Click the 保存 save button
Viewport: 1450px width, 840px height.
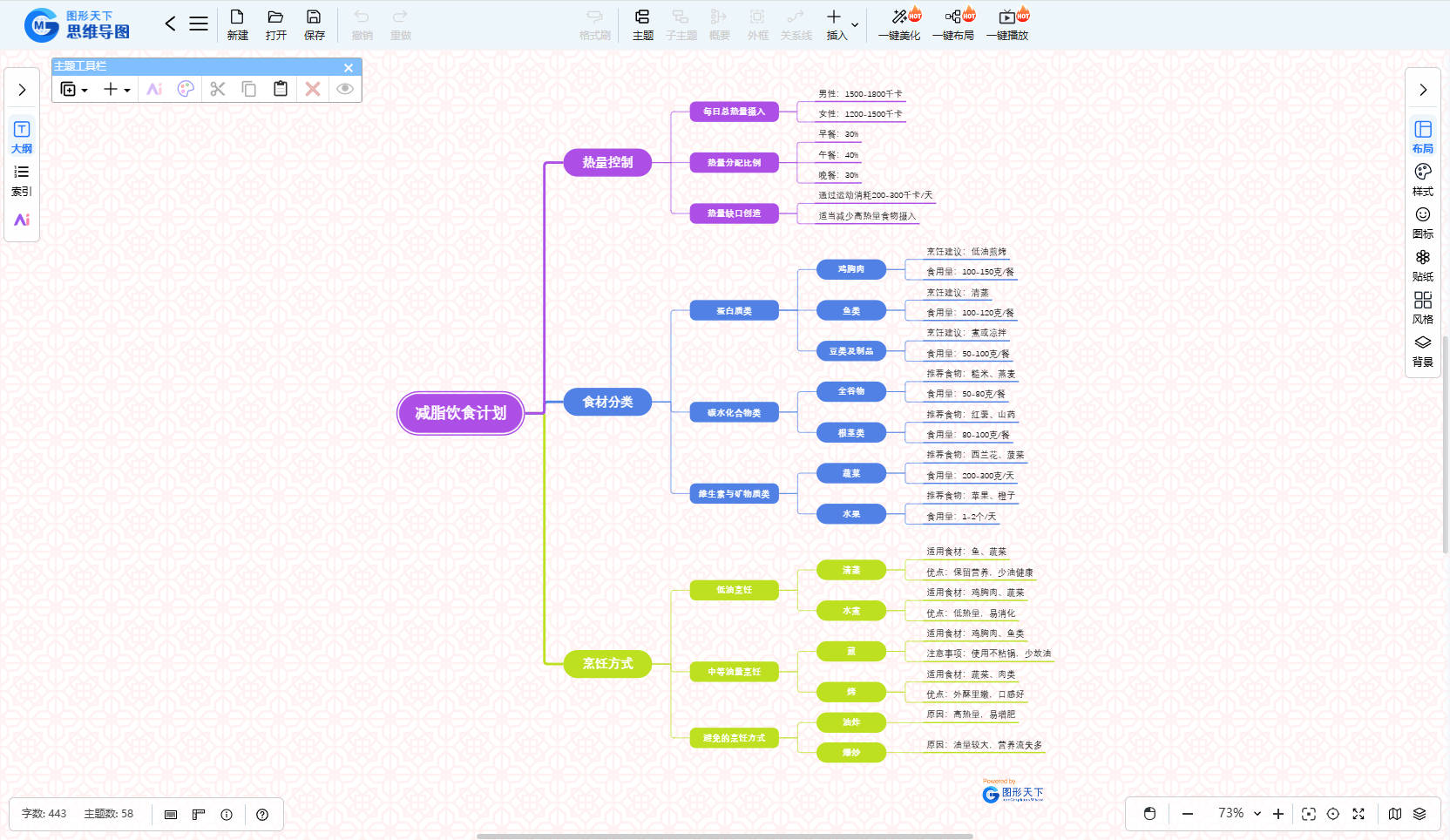point(314,24)
